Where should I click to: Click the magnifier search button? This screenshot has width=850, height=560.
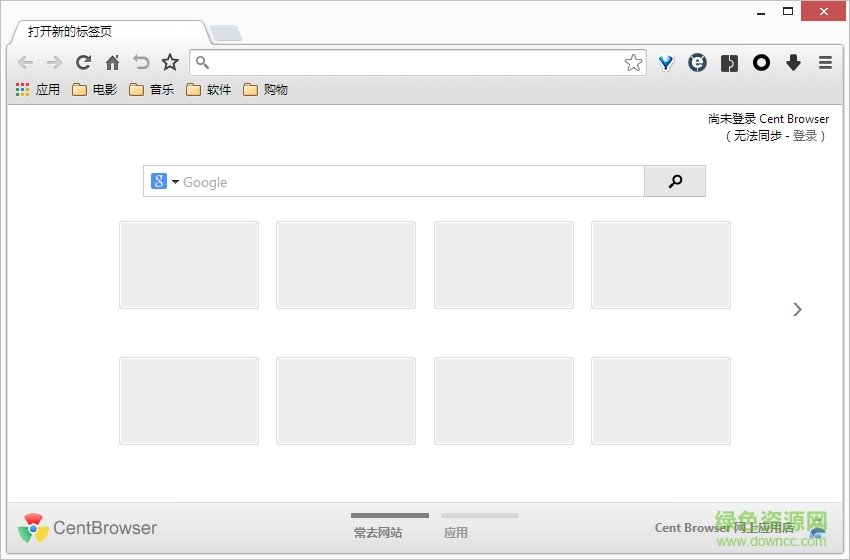click(x=675, y=182)
